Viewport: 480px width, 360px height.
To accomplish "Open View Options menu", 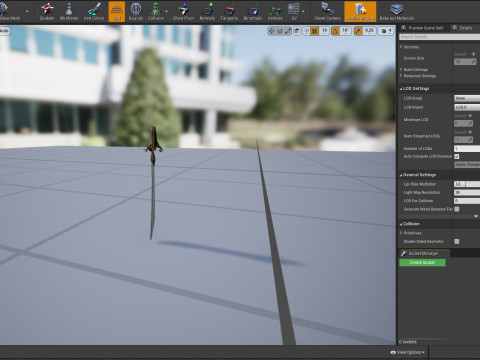I will point(407,352).
